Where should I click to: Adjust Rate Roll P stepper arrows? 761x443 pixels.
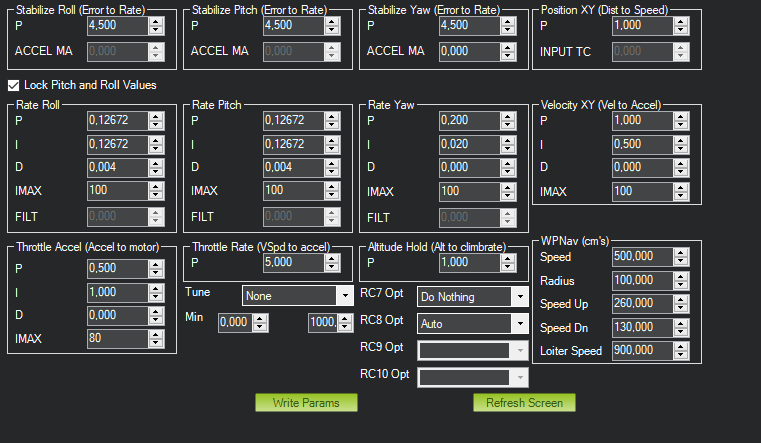tap(156, 121)
